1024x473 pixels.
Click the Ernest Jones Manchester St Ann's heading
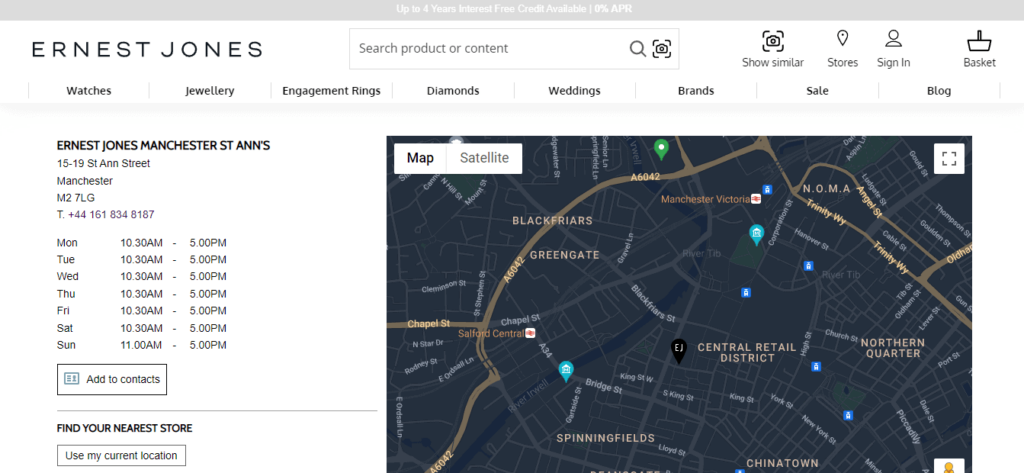pos(163,146)
